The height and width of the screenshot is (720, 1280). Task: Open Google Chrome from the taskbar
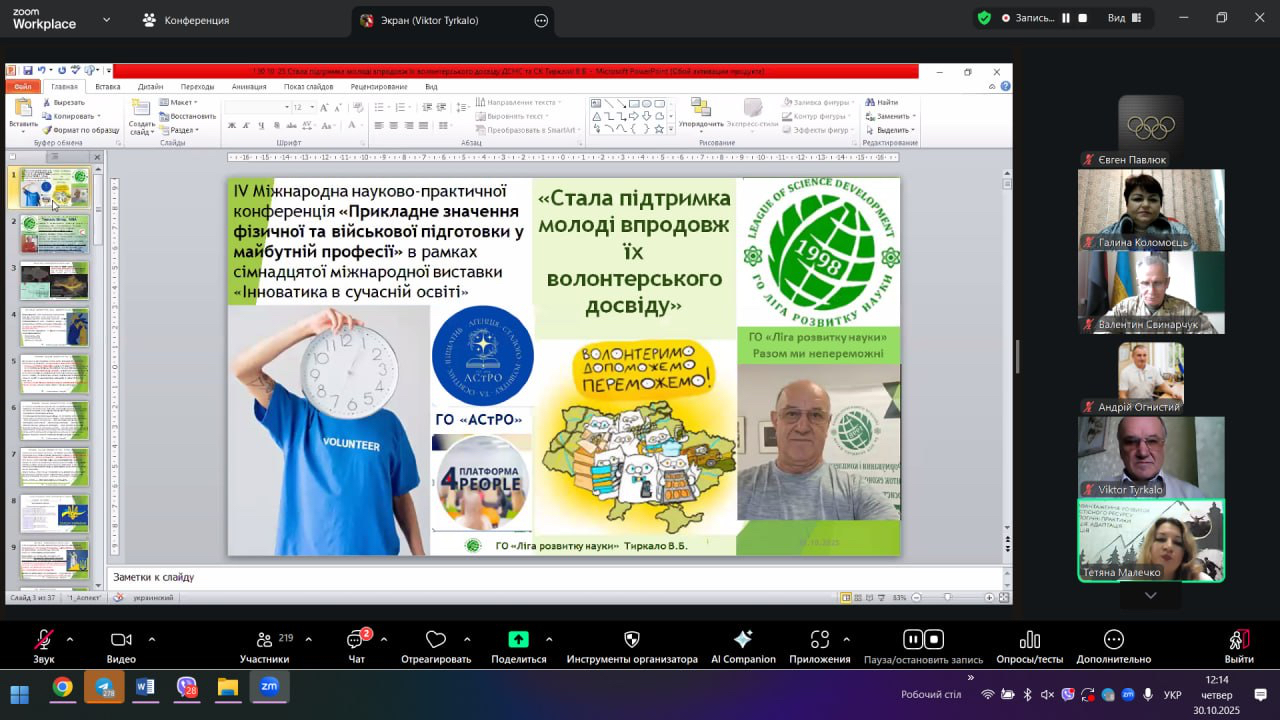63,687
